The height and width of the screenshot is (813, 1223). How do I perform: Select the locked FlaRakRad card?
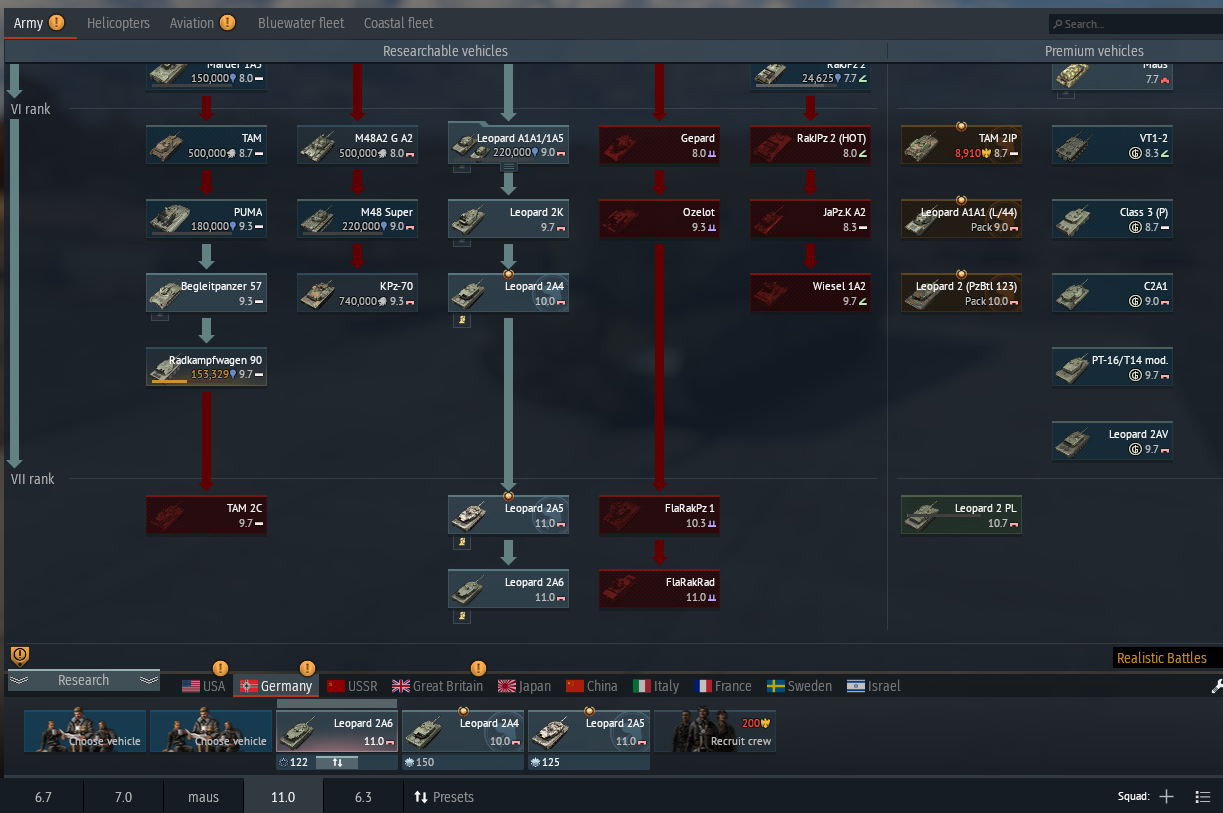point(660,589)
